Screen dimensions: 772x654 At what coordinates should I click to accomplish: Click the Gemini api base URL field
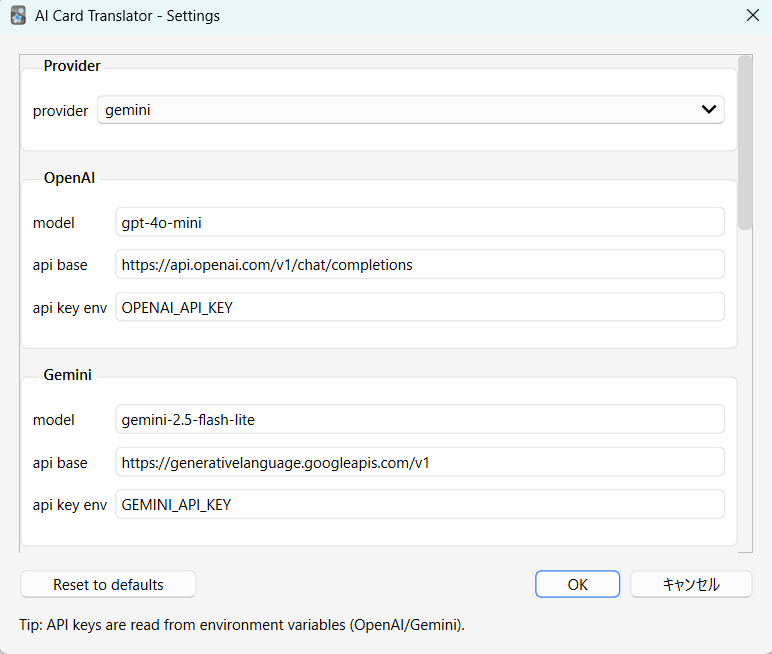419,462
